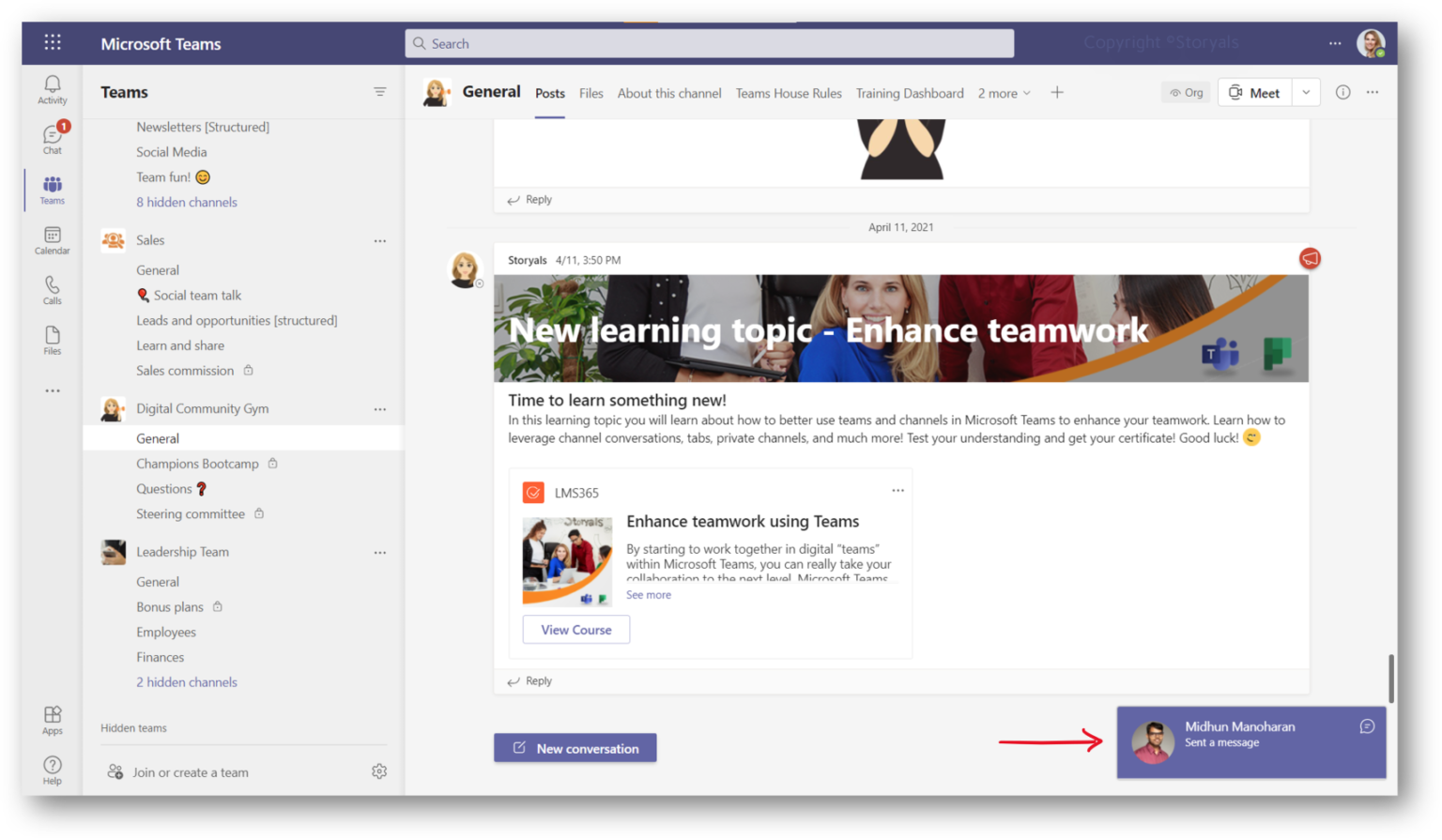
Task: Open the Calendar from the sidebar
Action: click(52, 239)
